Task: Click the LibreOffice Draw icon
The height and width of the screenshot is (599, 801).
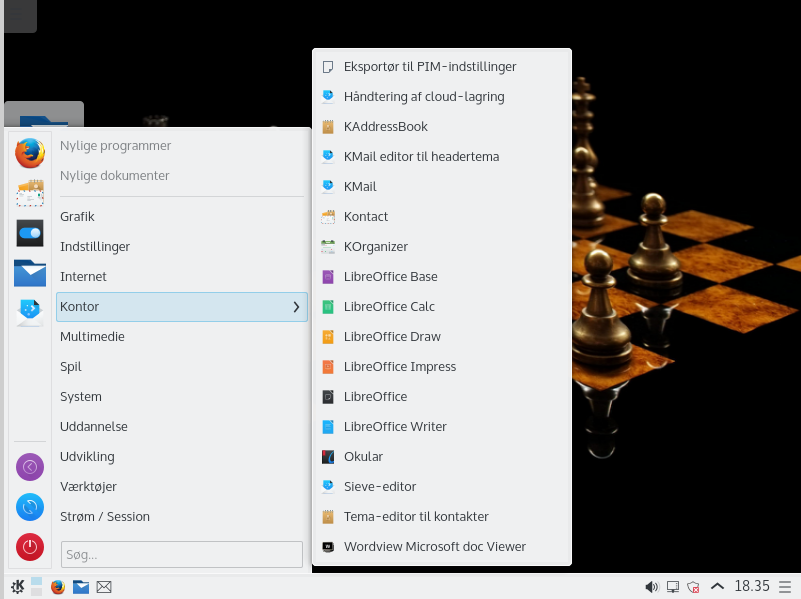Action: (x=328, y=337)
